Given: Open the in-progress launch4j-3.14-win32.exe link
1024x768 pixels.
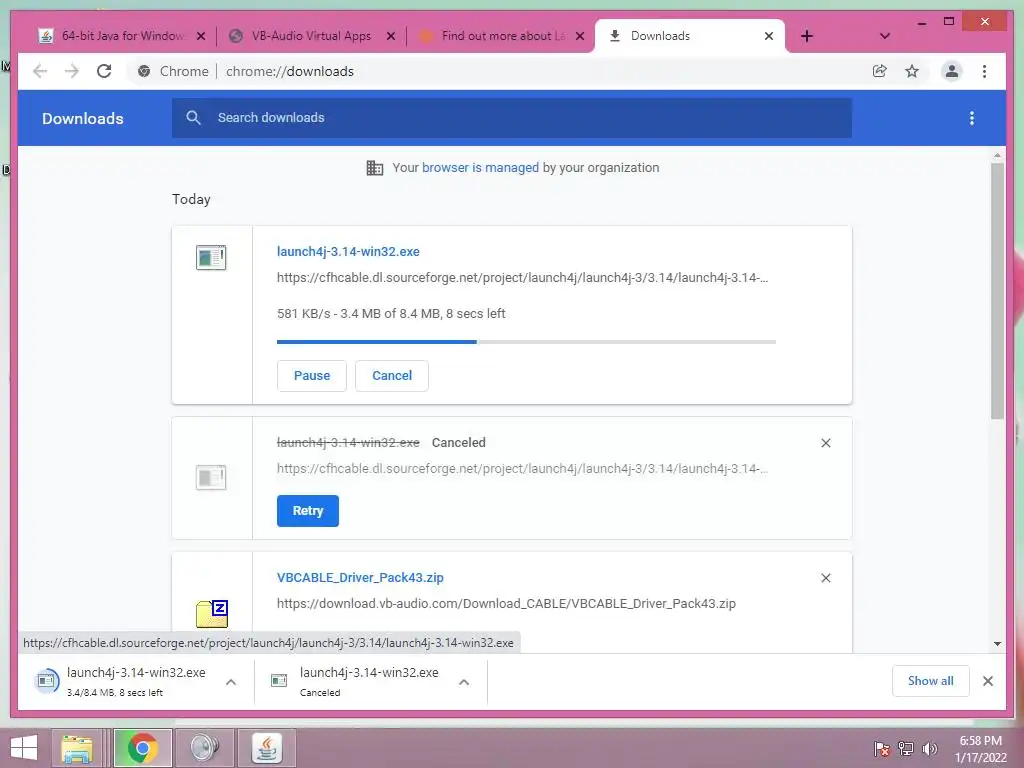Looking at the screenshot, I should tap(348, 251).
